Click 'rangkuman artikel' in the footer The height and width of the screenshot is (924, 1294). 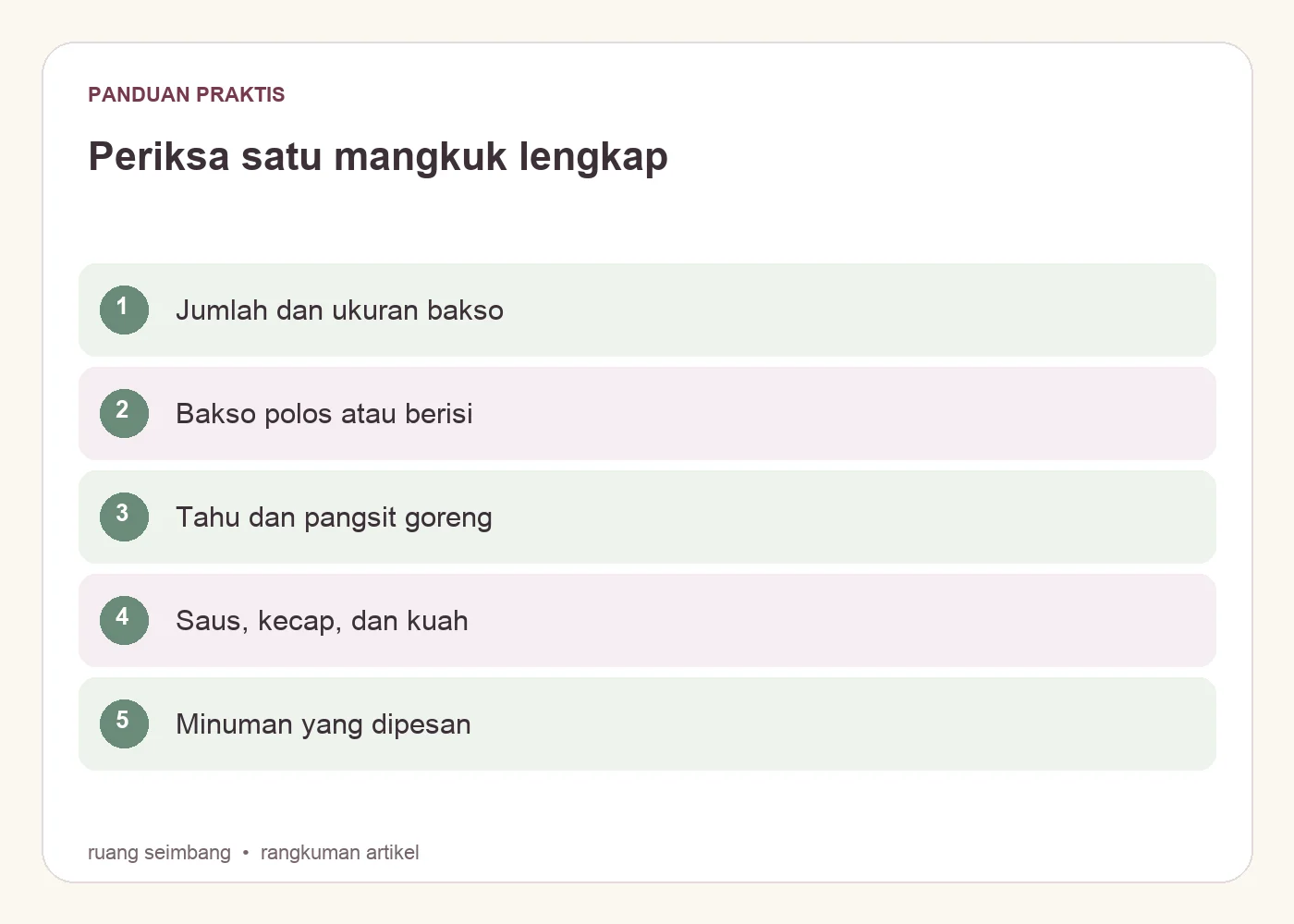click(339, 852)
